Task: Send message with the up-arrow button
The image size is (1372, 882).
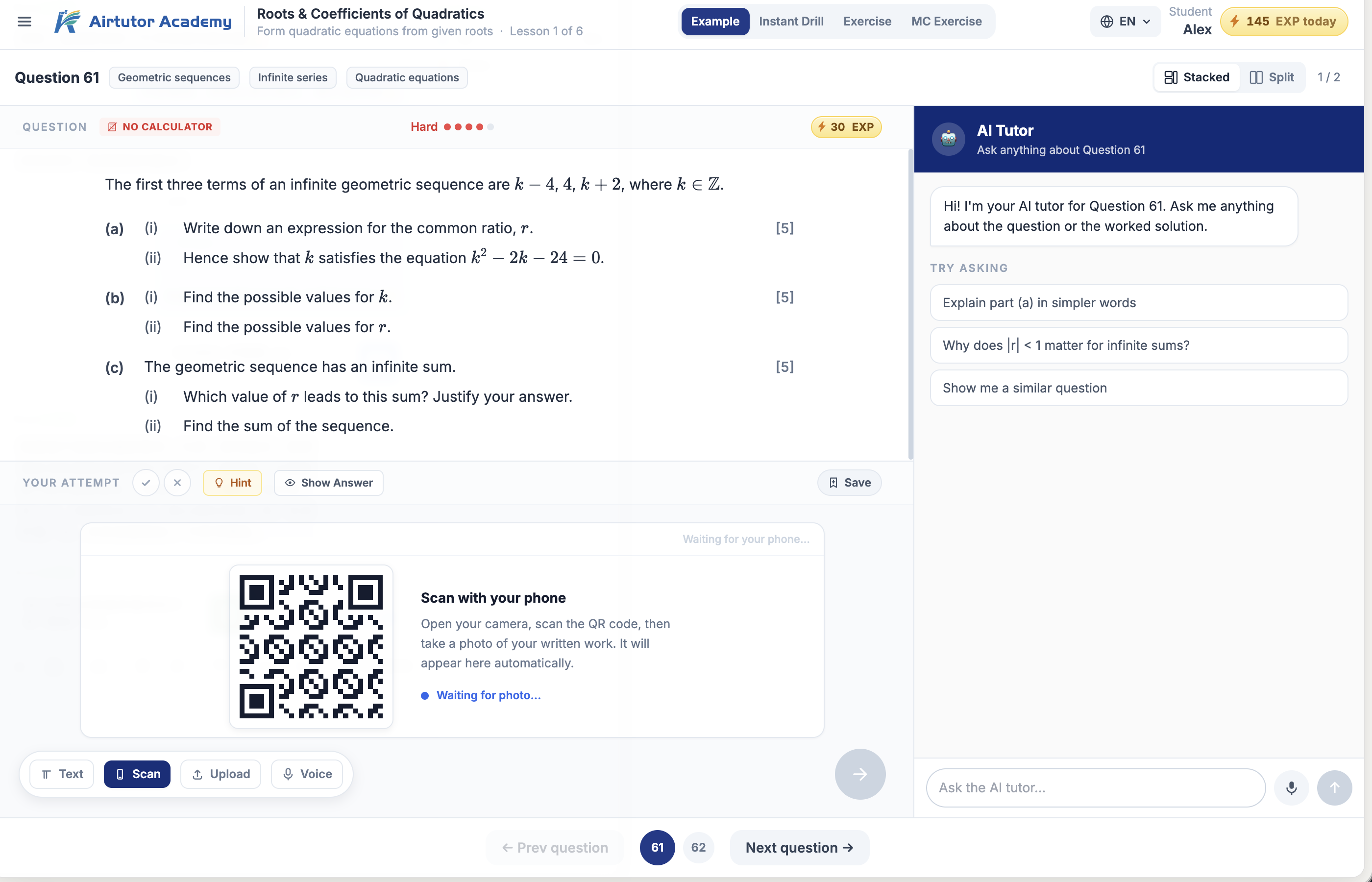Action: click(x=1334, y=788)
